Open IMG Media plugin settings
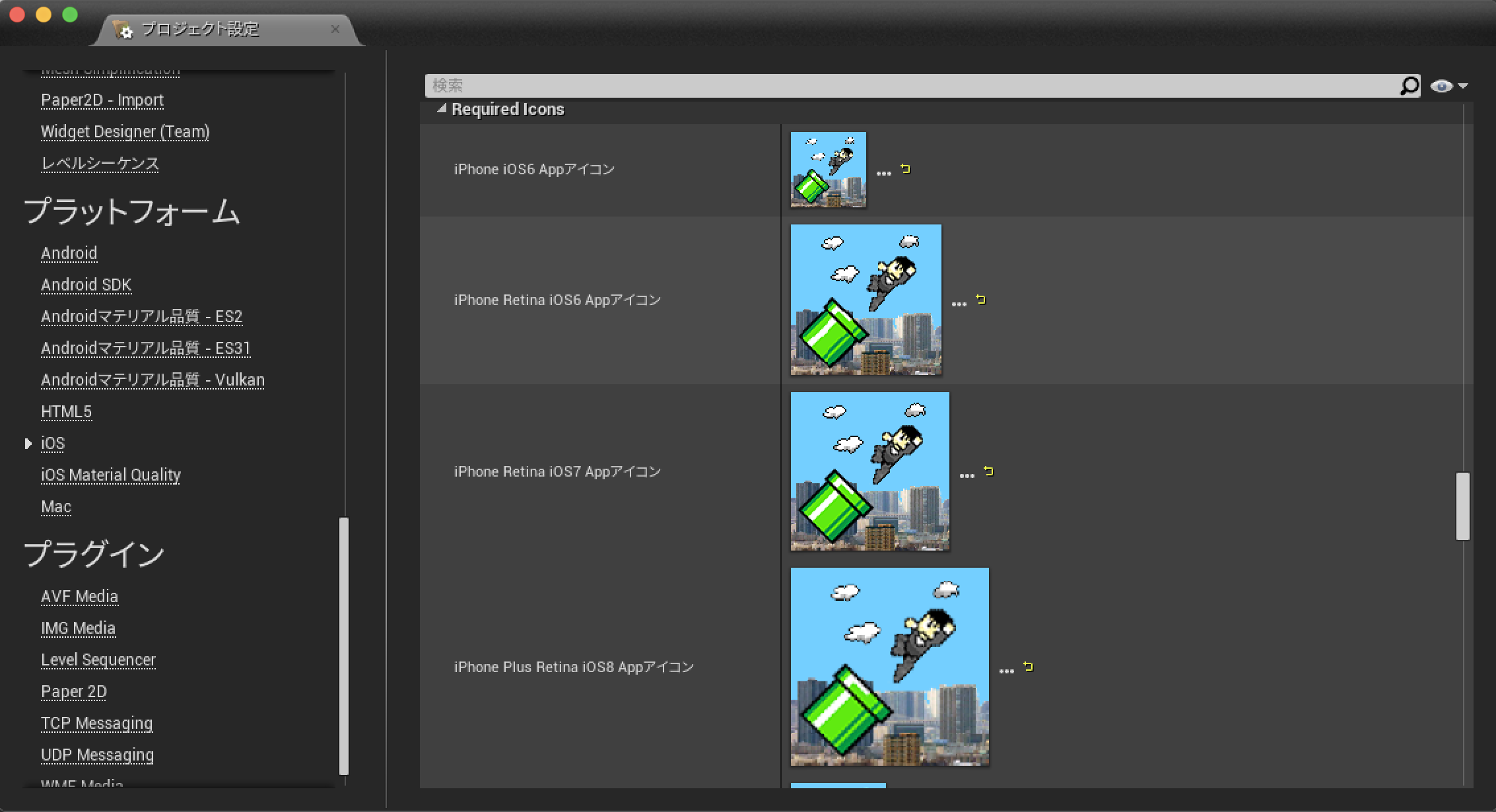Image resolution: width=1496 pixels, height=812 pixels. (79, 628)
